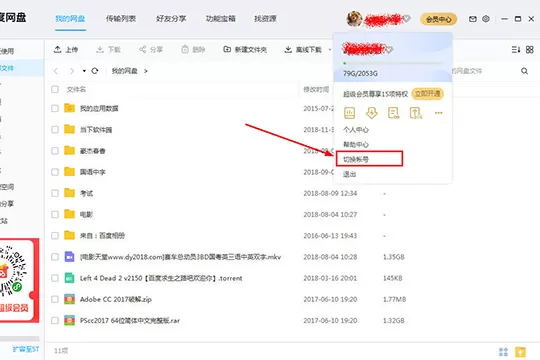Click the search files input field
Viewport: 540px width, 360px height.
pos(484,71)
